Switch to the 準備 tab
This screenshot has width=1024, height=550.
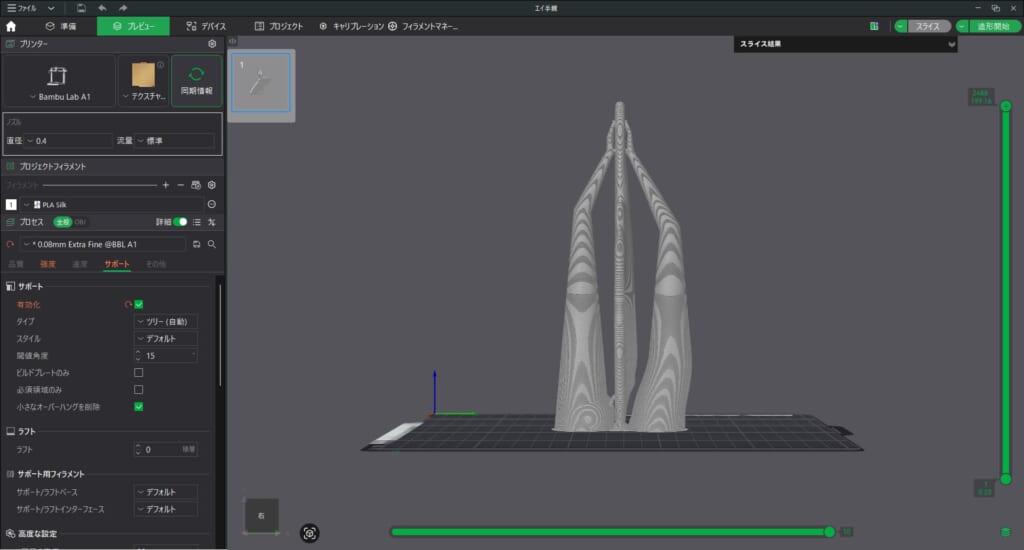point(61,26)
